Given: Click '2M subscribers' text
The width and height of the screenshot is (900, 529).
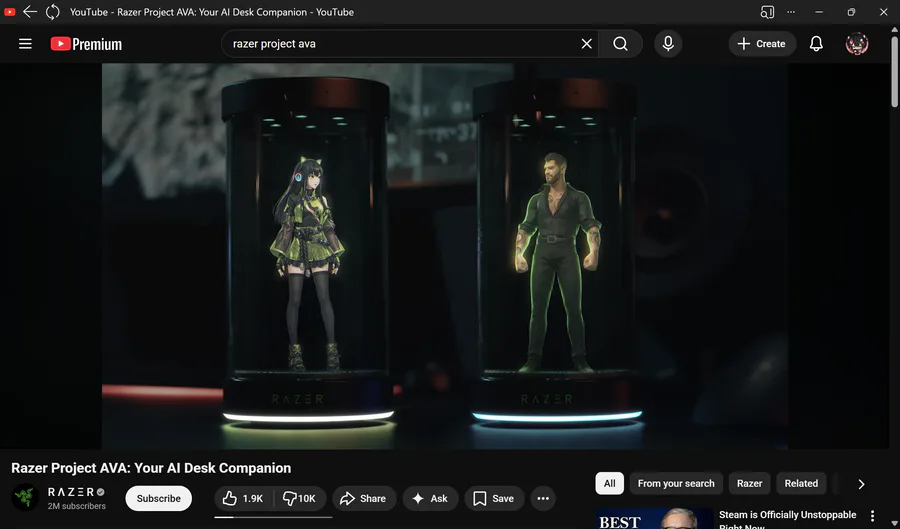Looking at the screenshot, I should click(x=76, y=506).
